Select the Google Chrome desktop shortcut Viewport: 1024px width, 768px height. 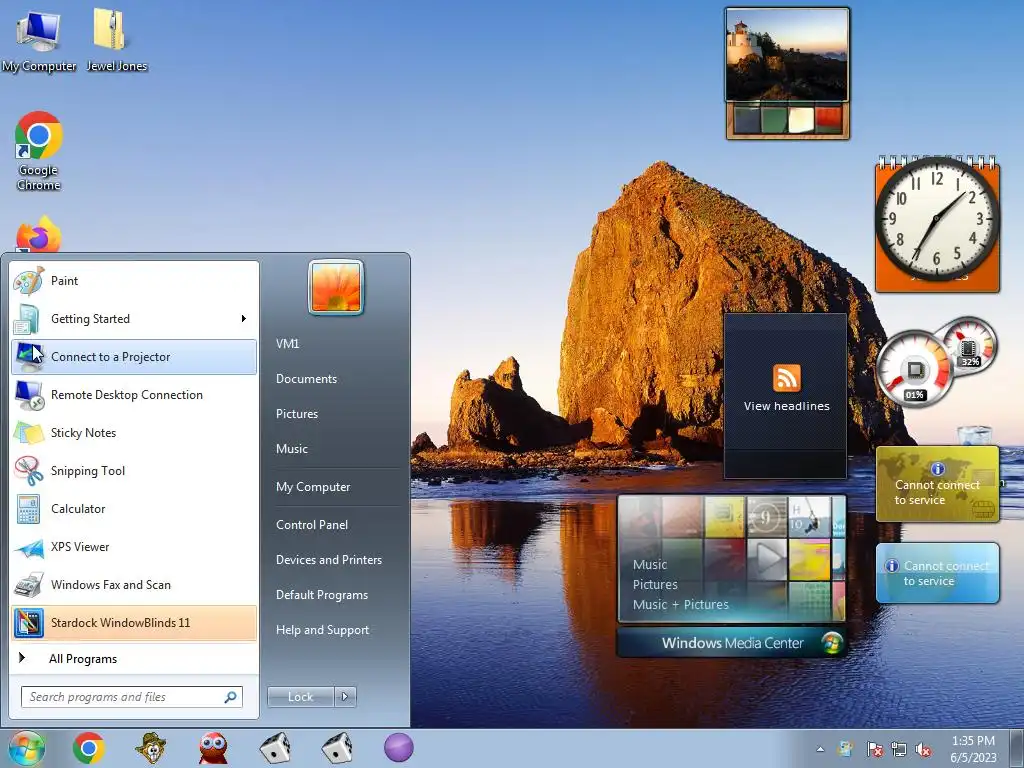(39, 151)
